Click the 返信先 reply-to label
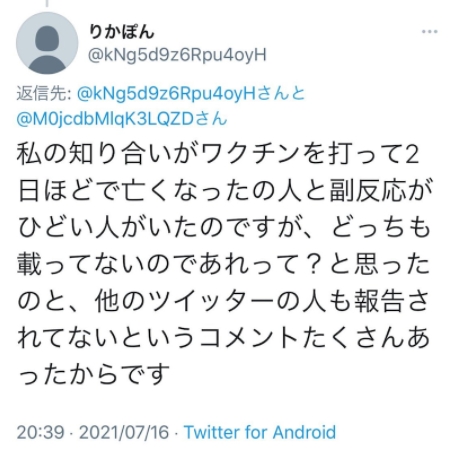This screenshot has height=452, width=455. pyautogui.click(x=43, y=94)
